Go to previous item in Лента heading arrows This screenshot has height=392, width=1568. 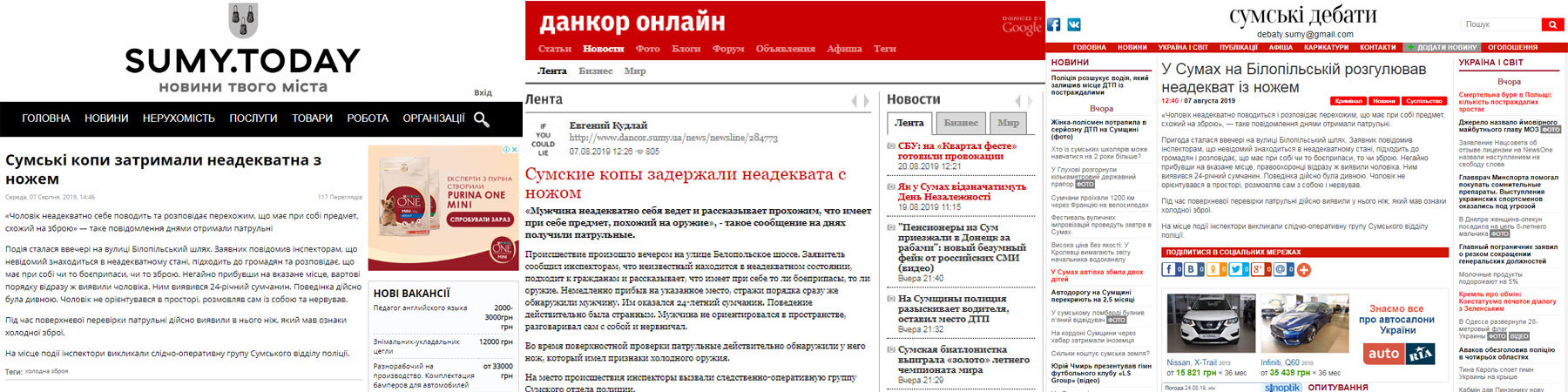855,101
